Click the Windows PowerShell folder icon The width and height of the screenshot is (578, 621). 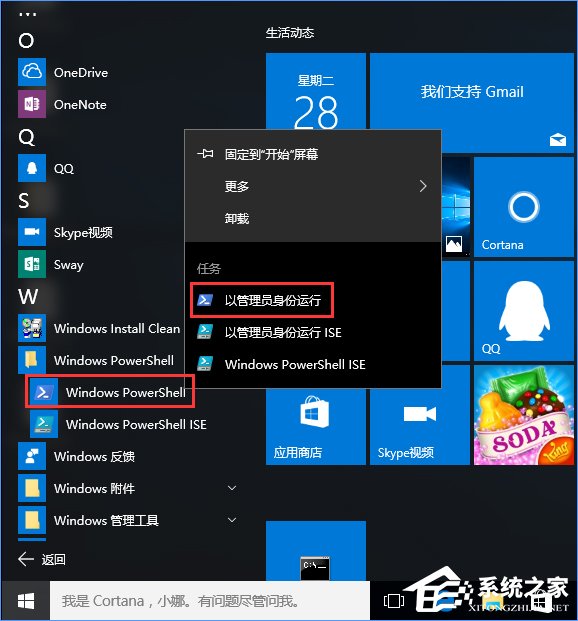tap(32, 360)
